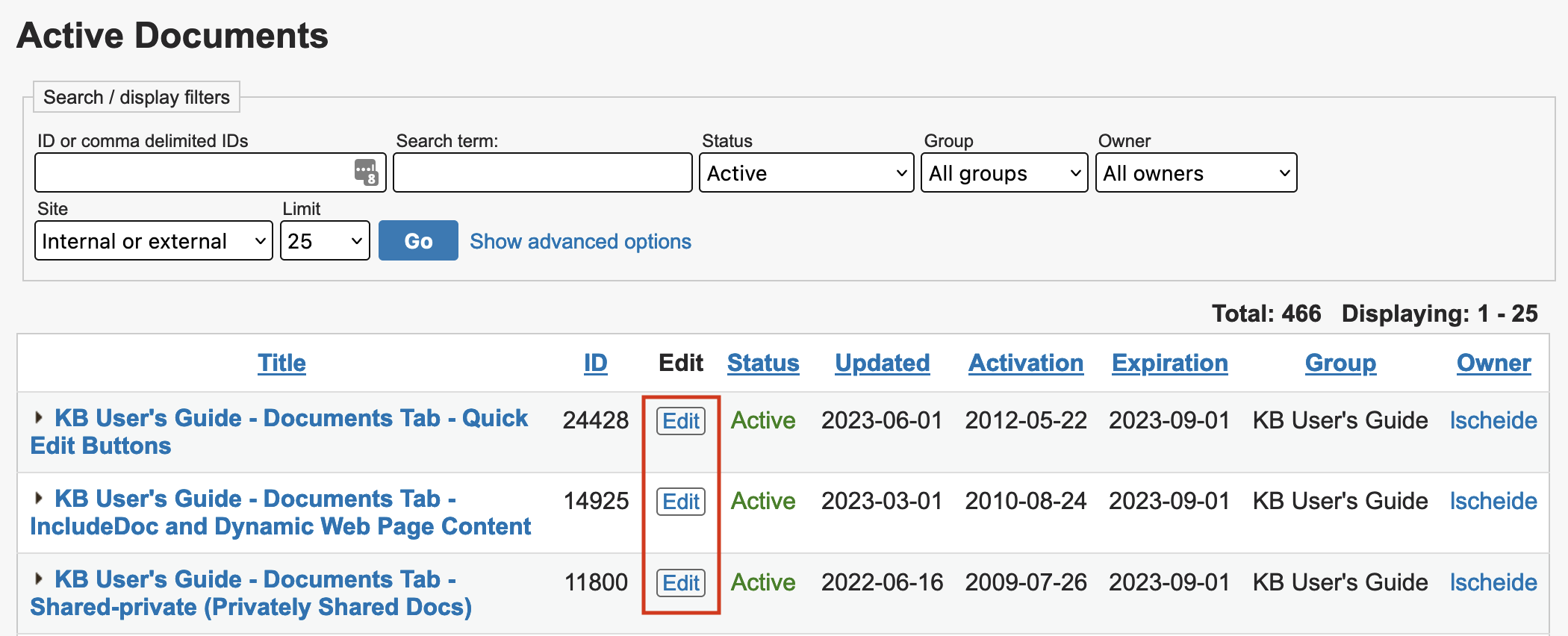1568x636 pixels.
Task: Click activation date 2012-05-22
Action: [x=1026, y=420]
